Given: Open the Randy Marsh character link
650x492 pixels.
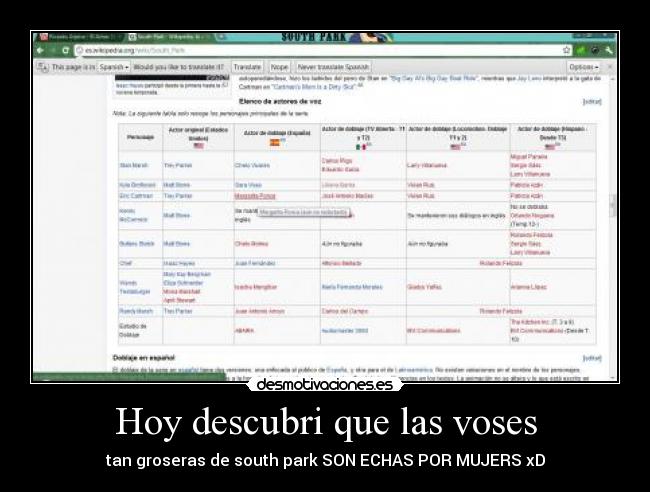Looking at the screenshot, I should tap(136, 311).
